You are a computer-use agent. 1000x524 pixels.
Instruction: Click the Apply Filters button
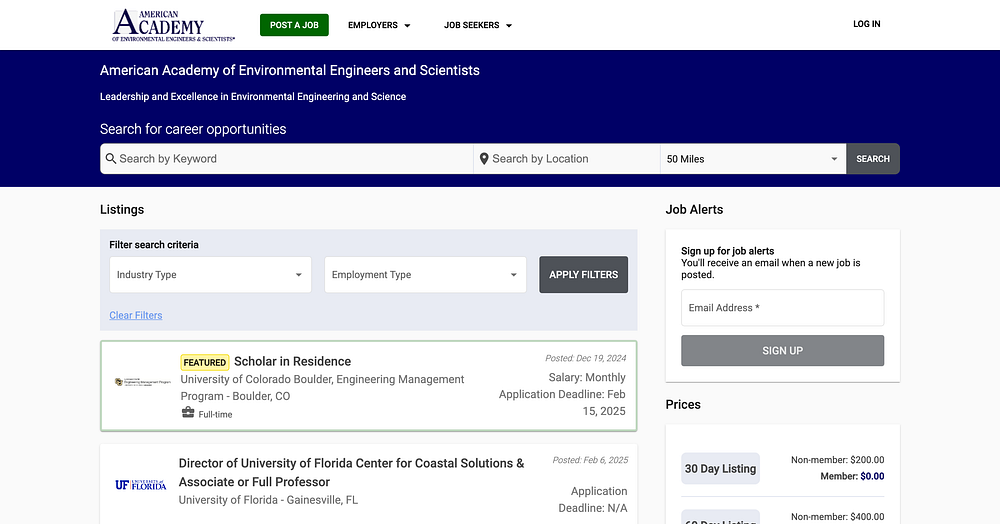pyautogui.click(x=584, y=275)
